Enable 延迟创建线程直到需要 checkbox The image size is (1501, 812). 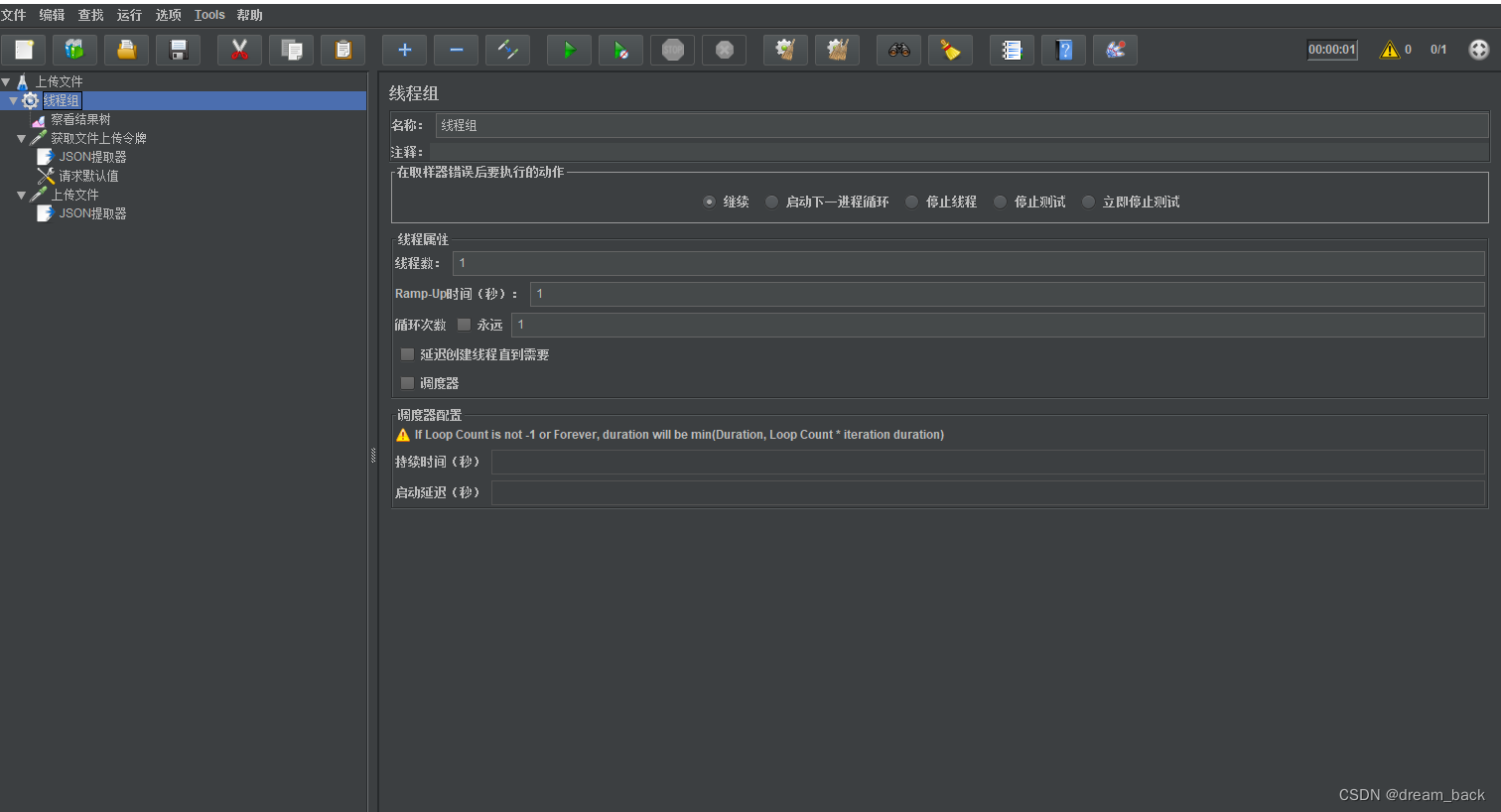(407, 354)
